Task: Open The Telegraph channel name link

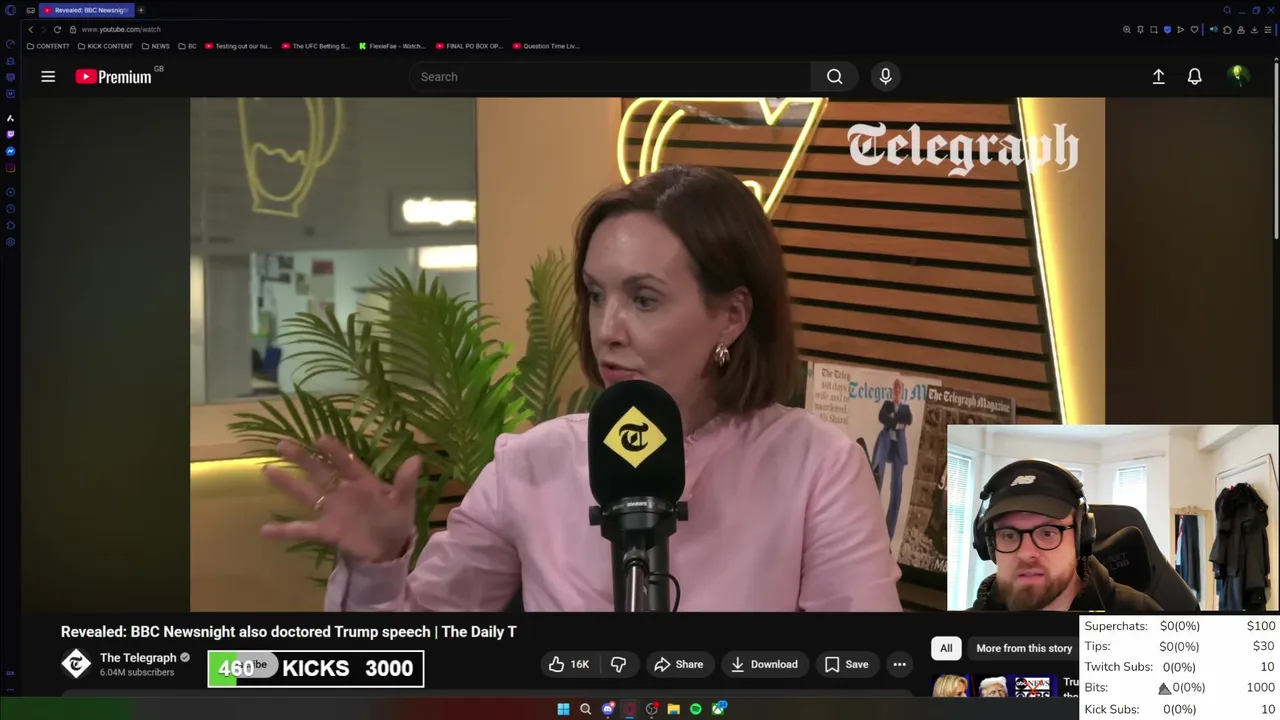Action: point(138,657)
